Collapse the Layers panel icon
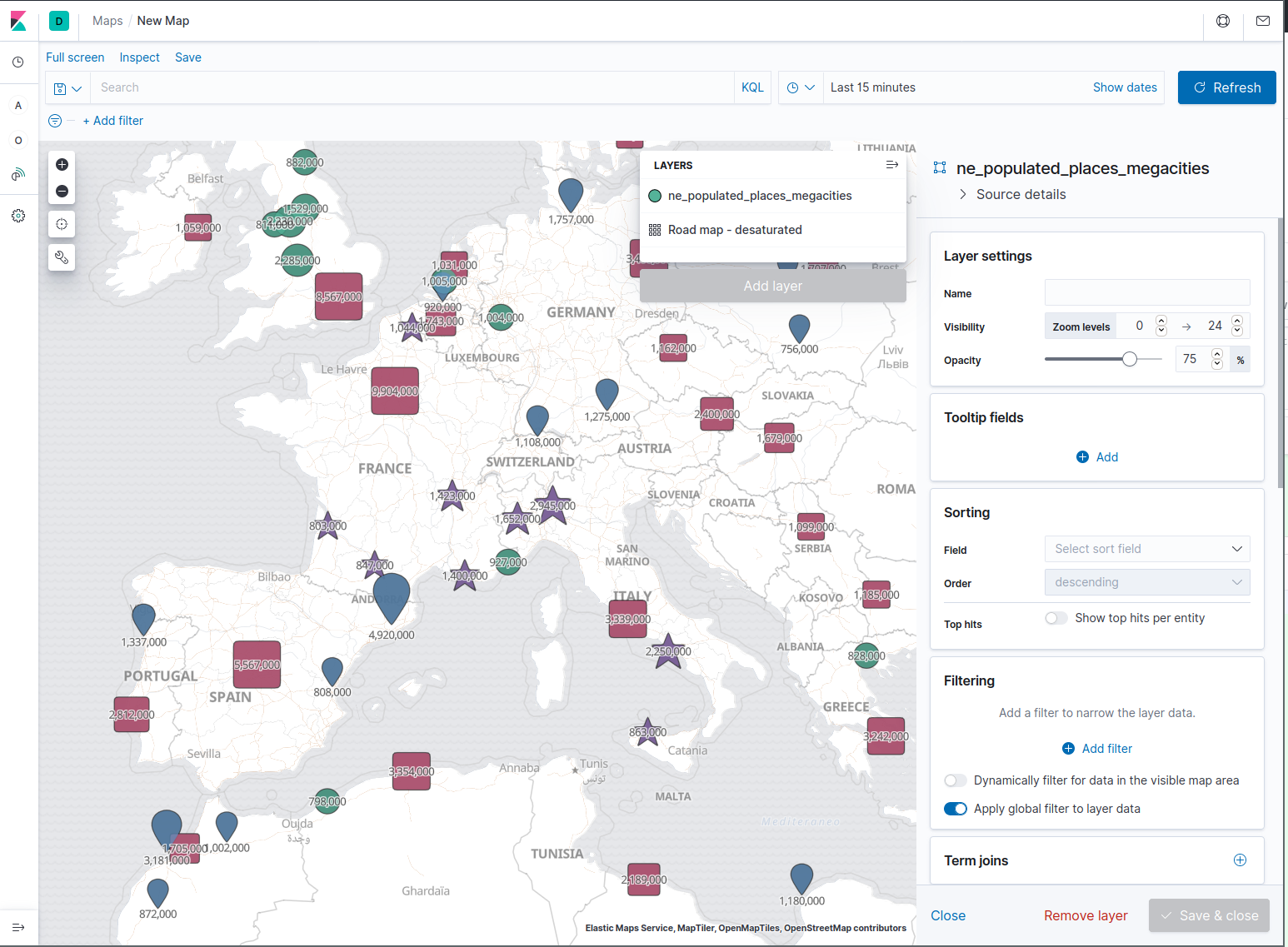The width and height of the screenshot is (1288, 947). (891, 165)
